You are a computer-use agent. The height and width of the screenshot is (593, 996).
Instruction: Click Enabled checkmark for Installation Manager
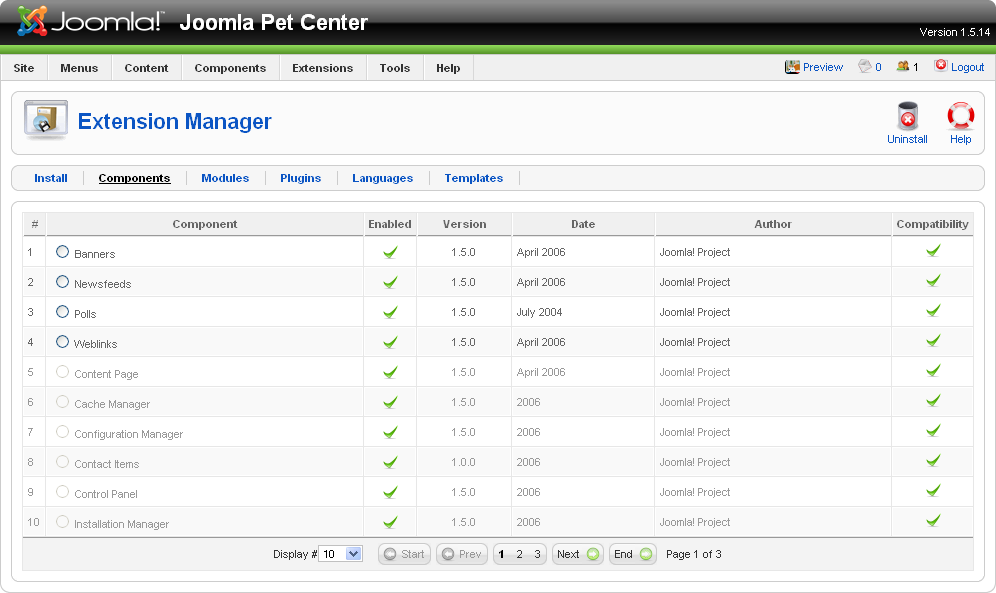pos(390,522)
